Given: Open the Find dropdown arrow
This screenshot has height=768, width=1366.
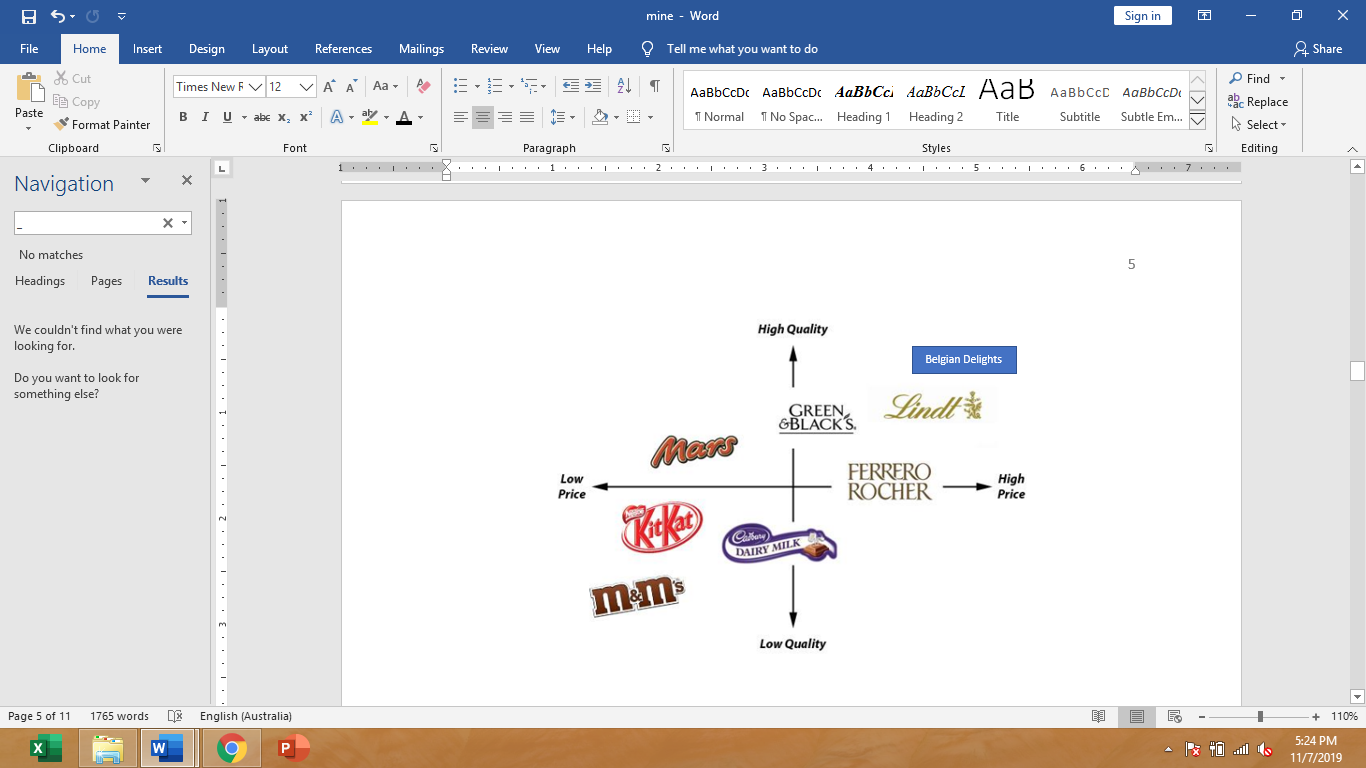Looking at the screenshot, I should (1283, 78).
